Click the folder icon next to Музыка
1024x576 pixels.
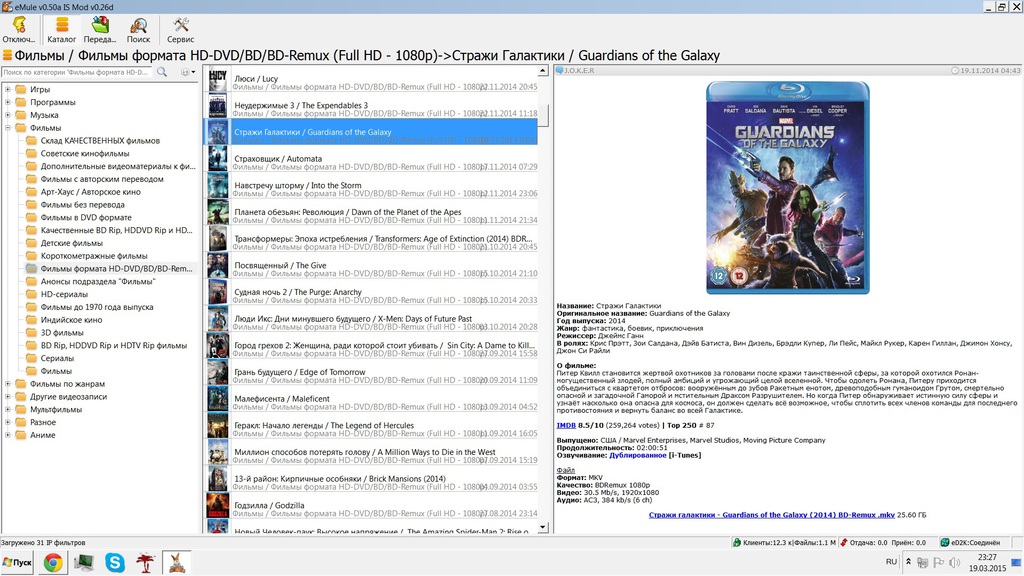tap(20, 115)
